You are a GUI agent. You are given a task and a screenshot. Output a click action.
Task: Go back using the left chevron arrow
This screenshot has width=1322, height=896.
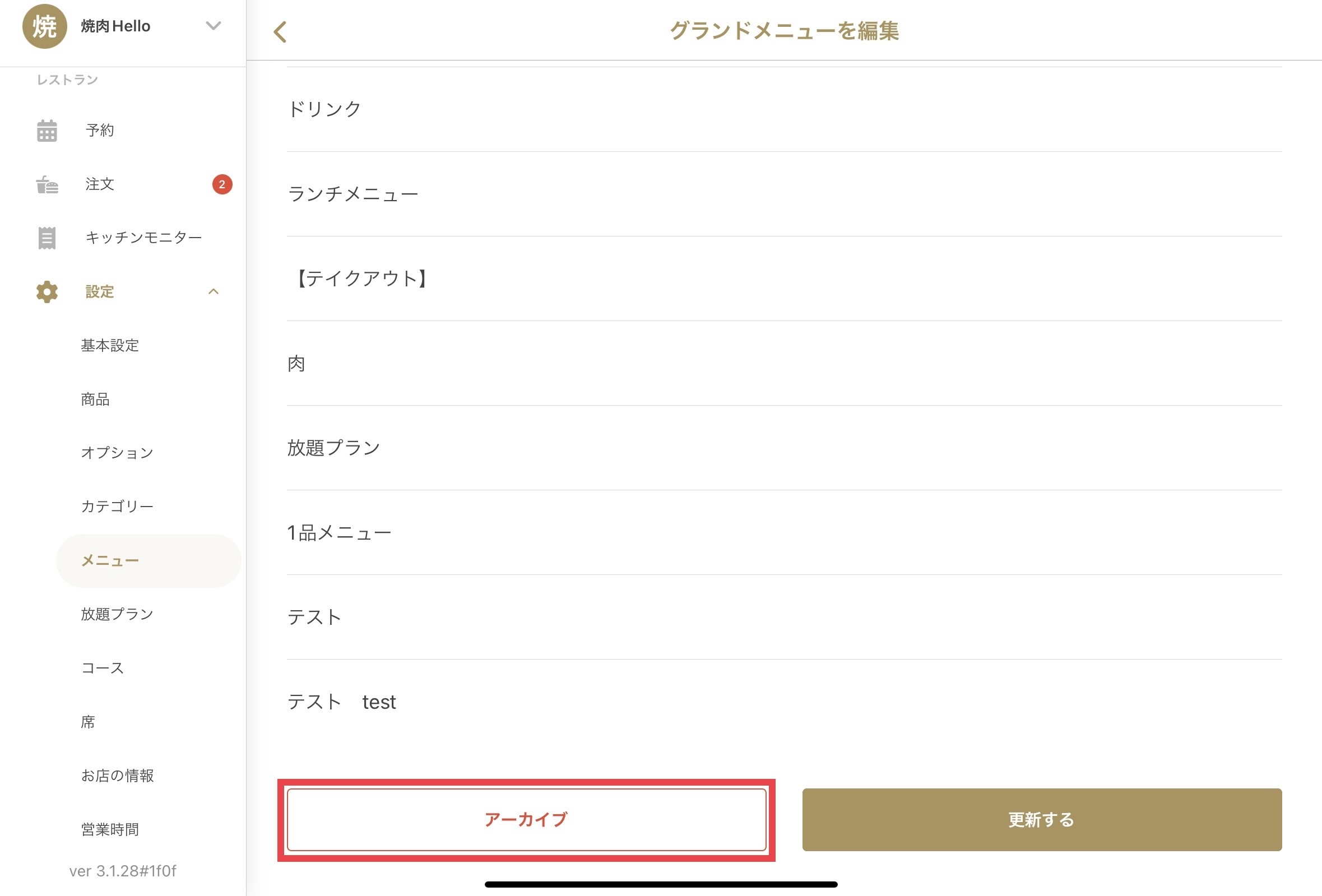coord(280,32)
